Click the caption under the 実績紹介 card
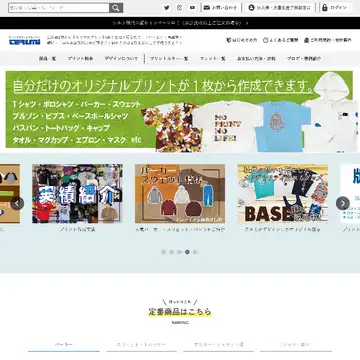The width and height of the screenshot is (360, 360). click(x=77, y=229)
